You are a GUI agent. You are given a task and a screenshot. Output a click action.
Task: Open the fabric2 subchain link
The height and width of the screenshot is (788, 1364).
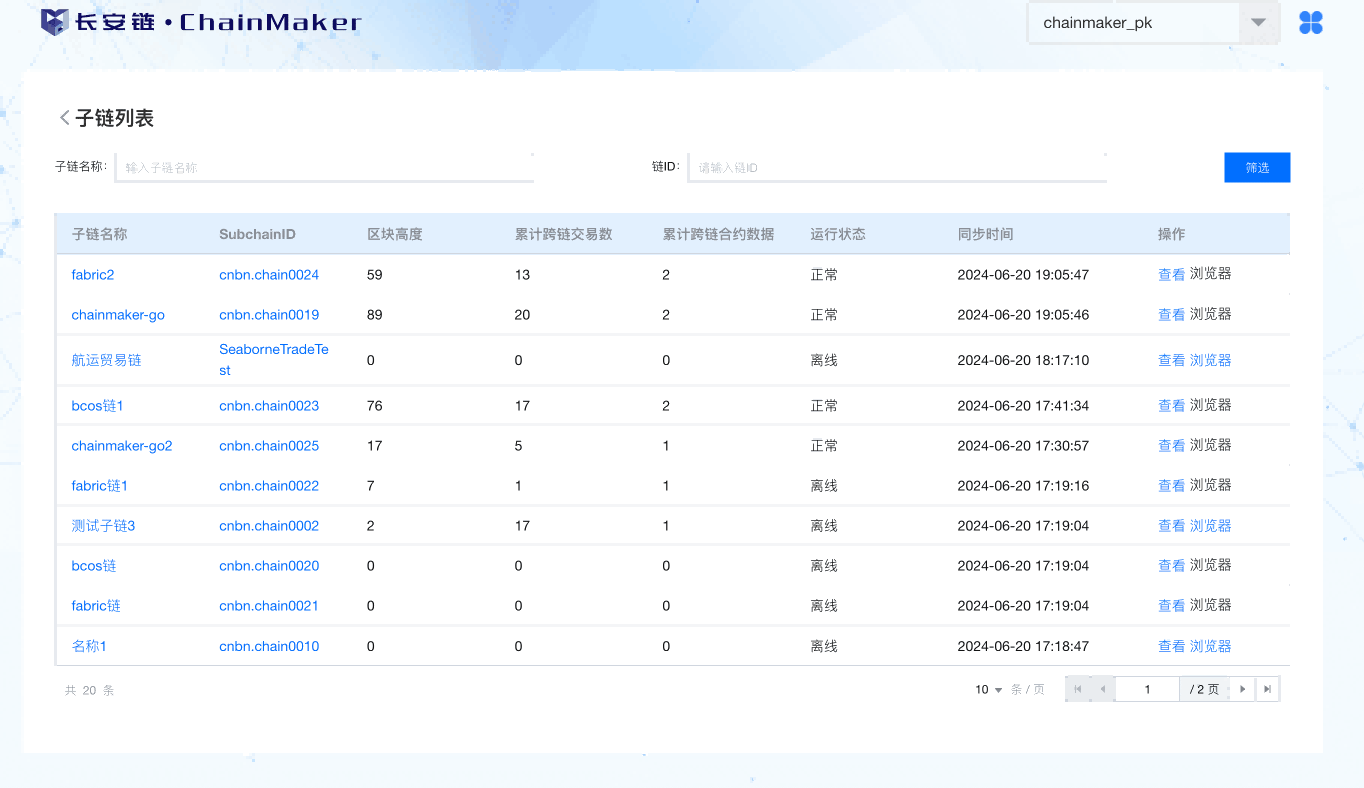pyautogui.click(x=93, y=275)
